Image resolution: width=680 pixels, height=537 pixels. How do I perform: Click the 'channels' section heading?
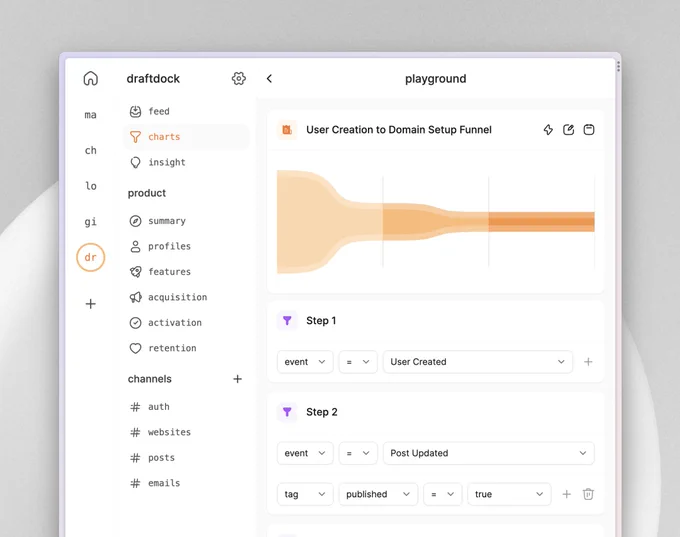click(x=150, y=379)
